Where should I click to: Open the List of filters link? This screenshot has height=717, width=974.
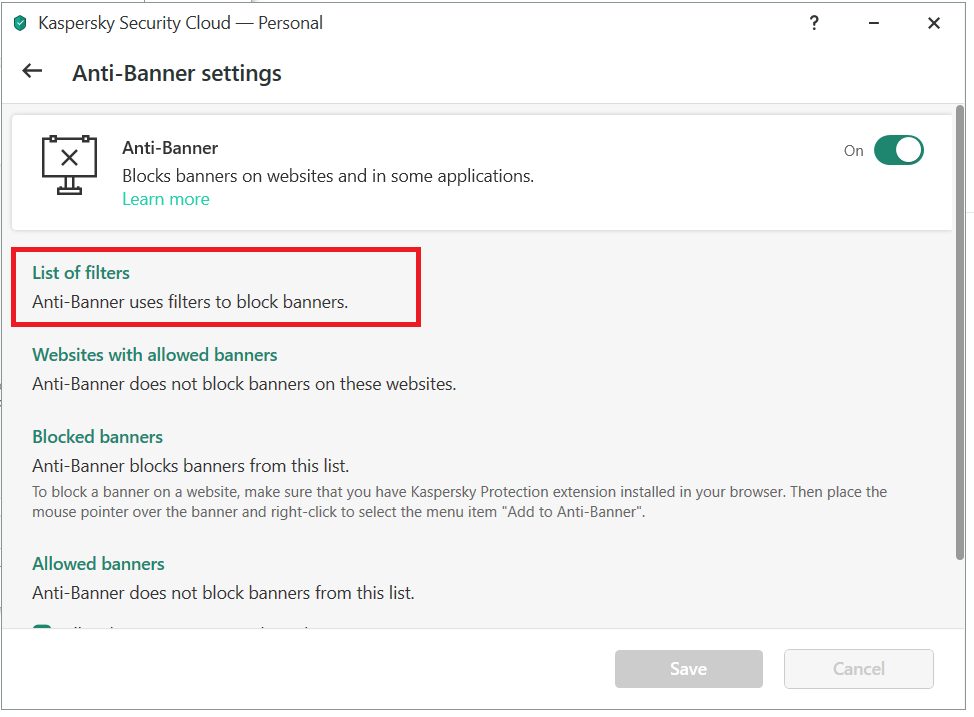81,273
